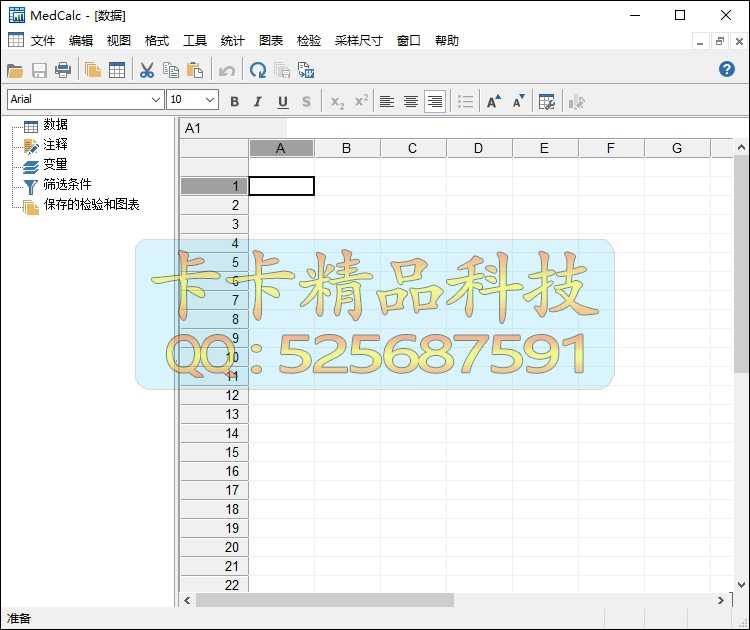Toggle Strikethrough formatting
The image size is (750, 630).
pyautogui.click(x=307, y=101)
